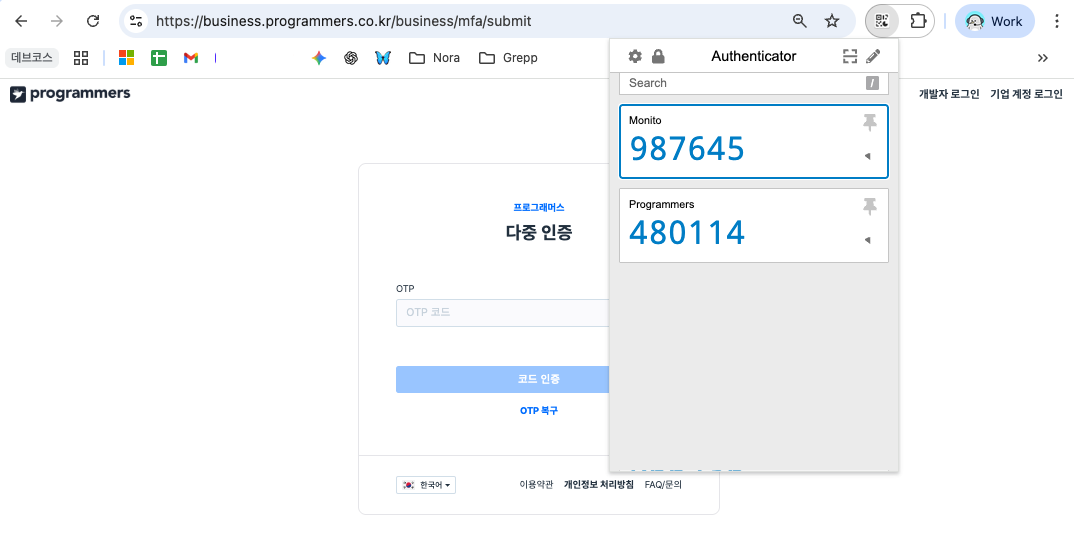1074x546 pixels.
Task: Edit accounts using the pencil icon
Action: [873, 56]
